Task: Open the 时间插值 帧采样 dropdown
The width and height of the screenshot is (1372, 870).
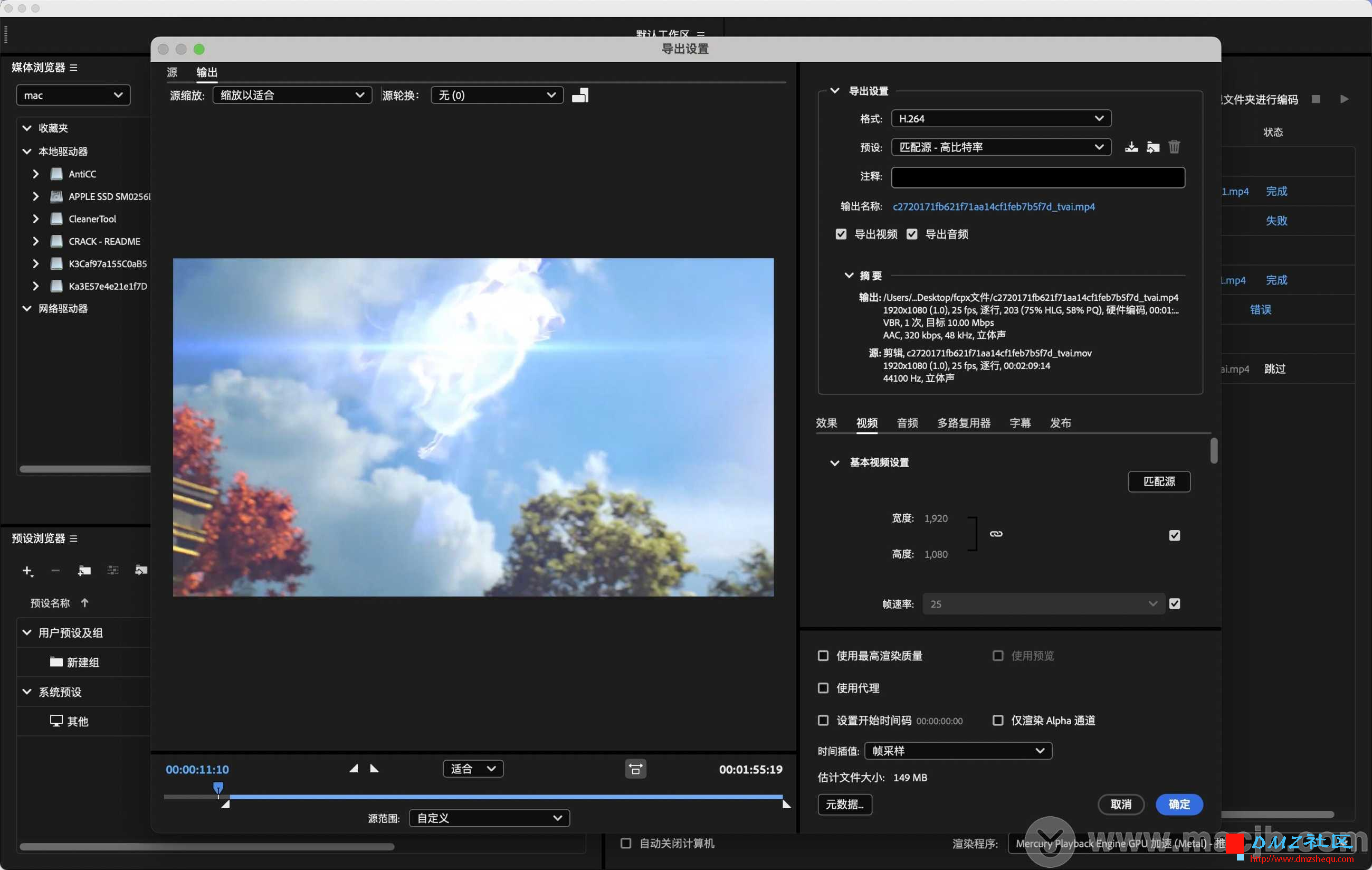Action: click(x=958, y=751)
